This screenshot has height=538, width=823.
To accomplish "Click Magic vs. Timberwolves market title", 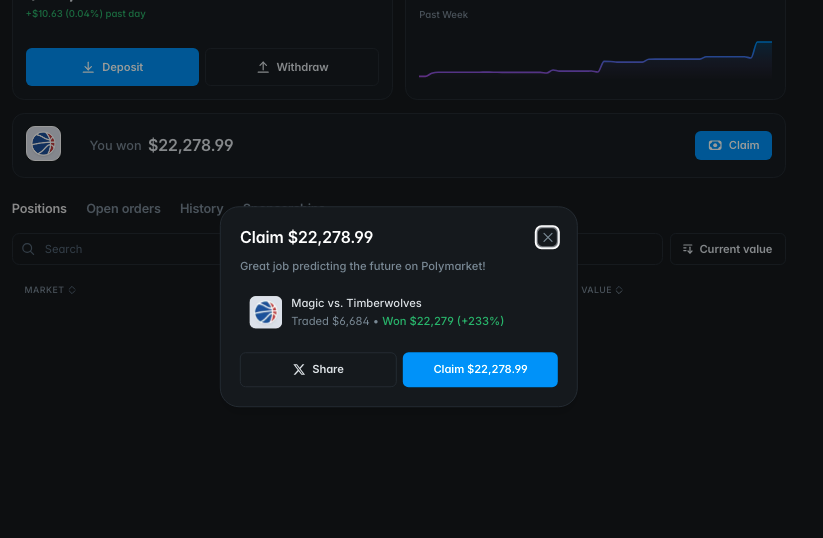I will pyautogui.click(x=356, y=303).
